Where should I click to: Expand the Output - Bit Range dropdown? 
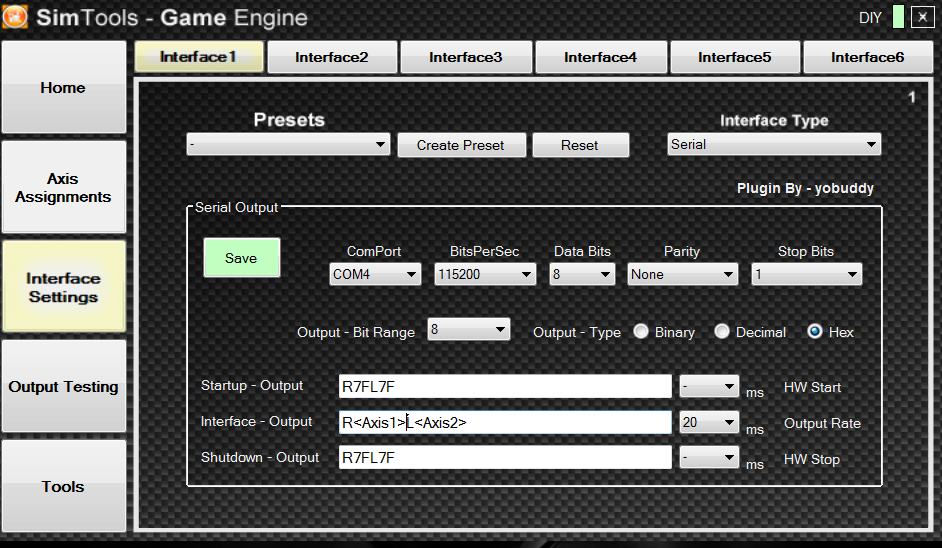(469, 329)
